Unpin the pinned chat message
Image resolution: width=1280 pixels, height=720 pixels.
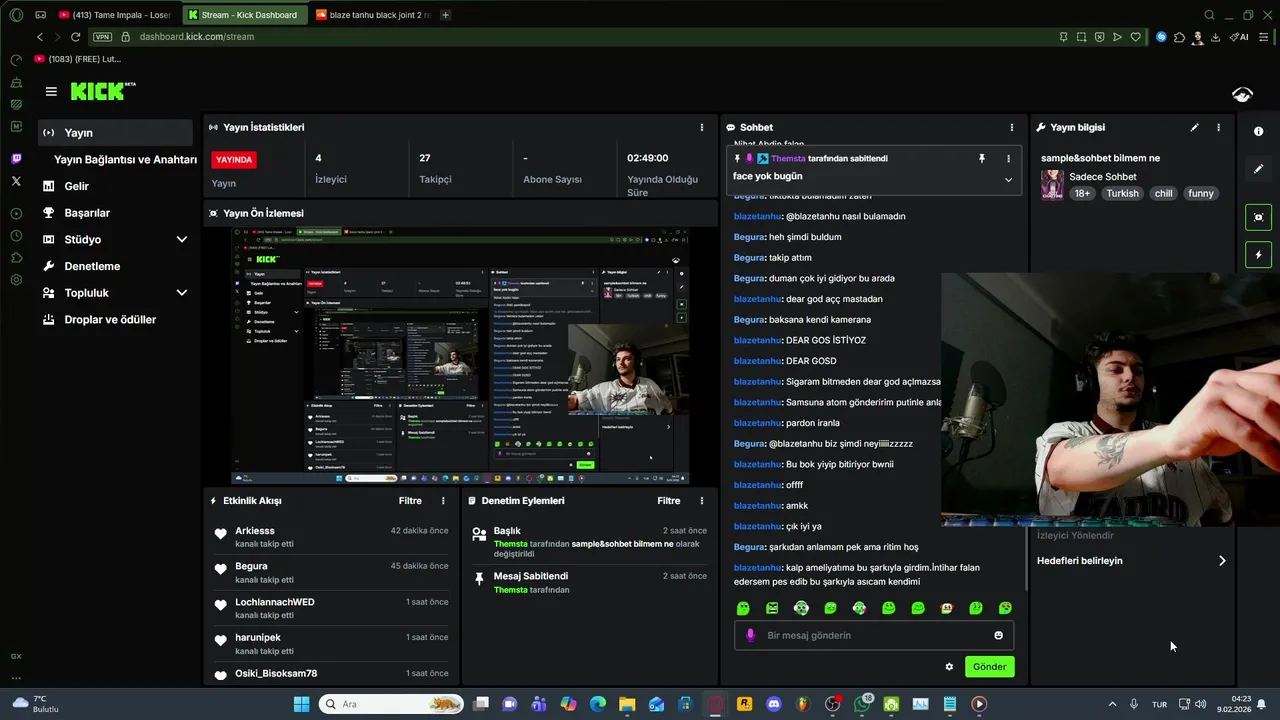[x=982, y=158]
